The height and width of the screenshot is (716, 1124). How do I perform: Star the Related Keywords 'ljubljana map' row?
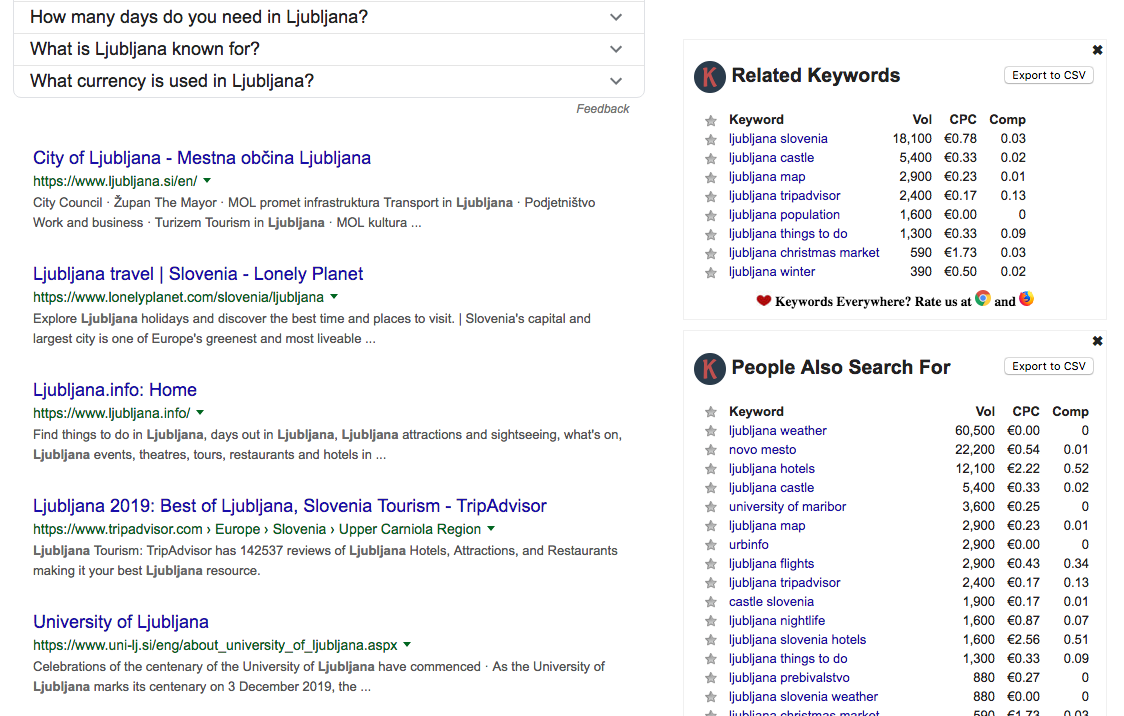pos(710,178)
